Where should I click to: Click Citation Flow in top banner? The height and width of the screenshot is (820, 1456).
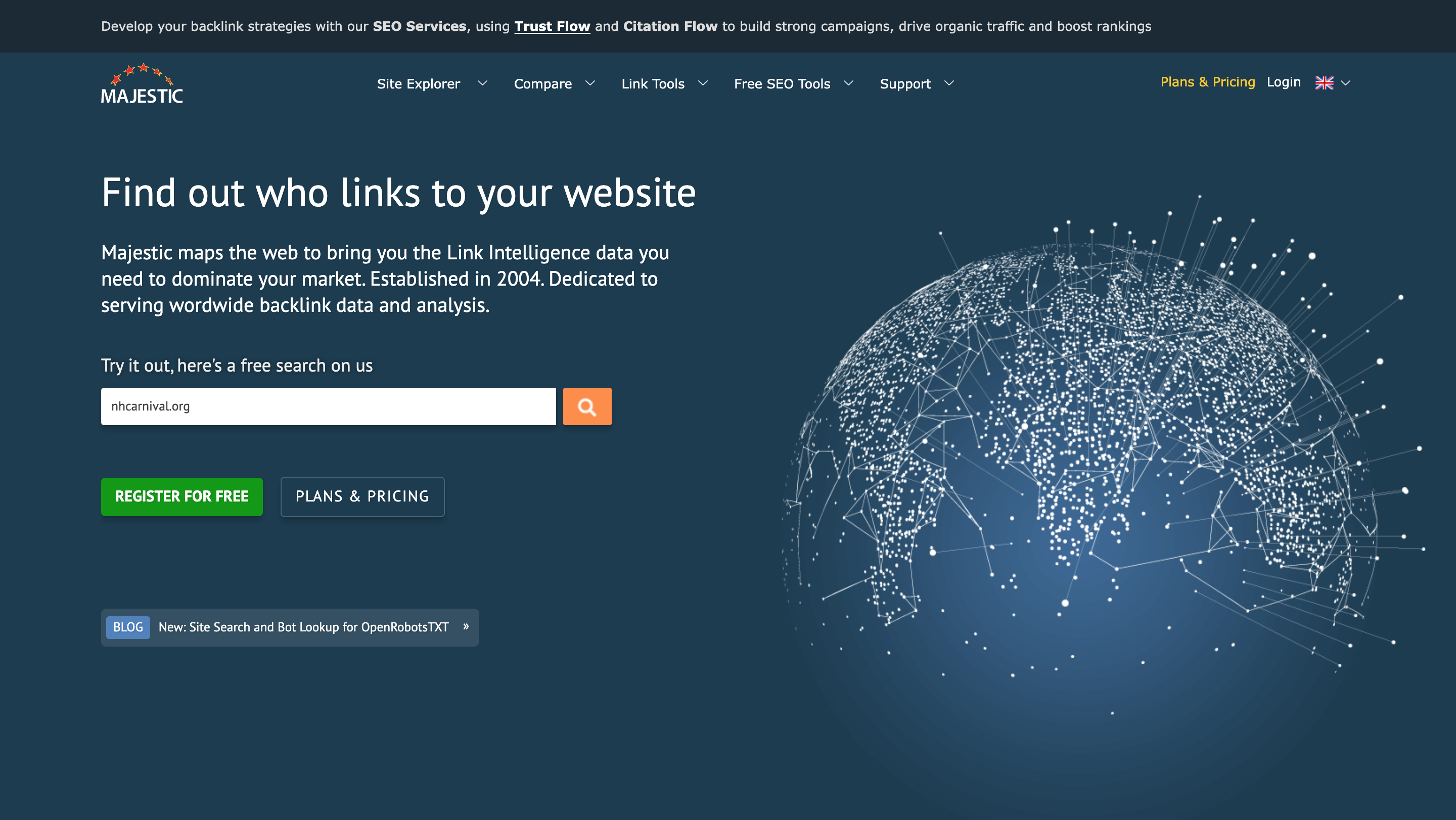pos(670,26)
